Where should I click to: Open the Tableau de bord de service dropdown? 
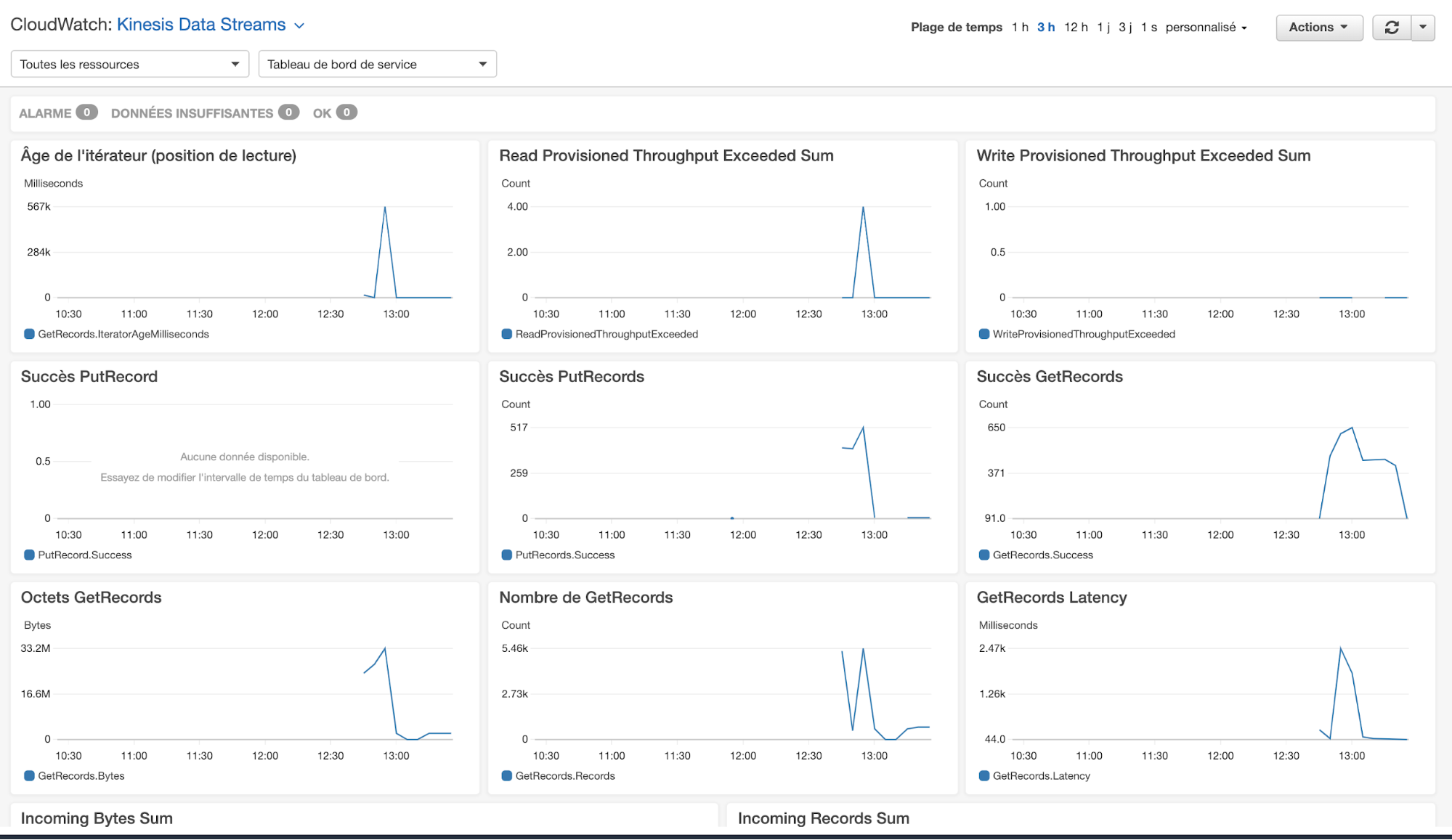pyautogui.click(x=377, y=64)
